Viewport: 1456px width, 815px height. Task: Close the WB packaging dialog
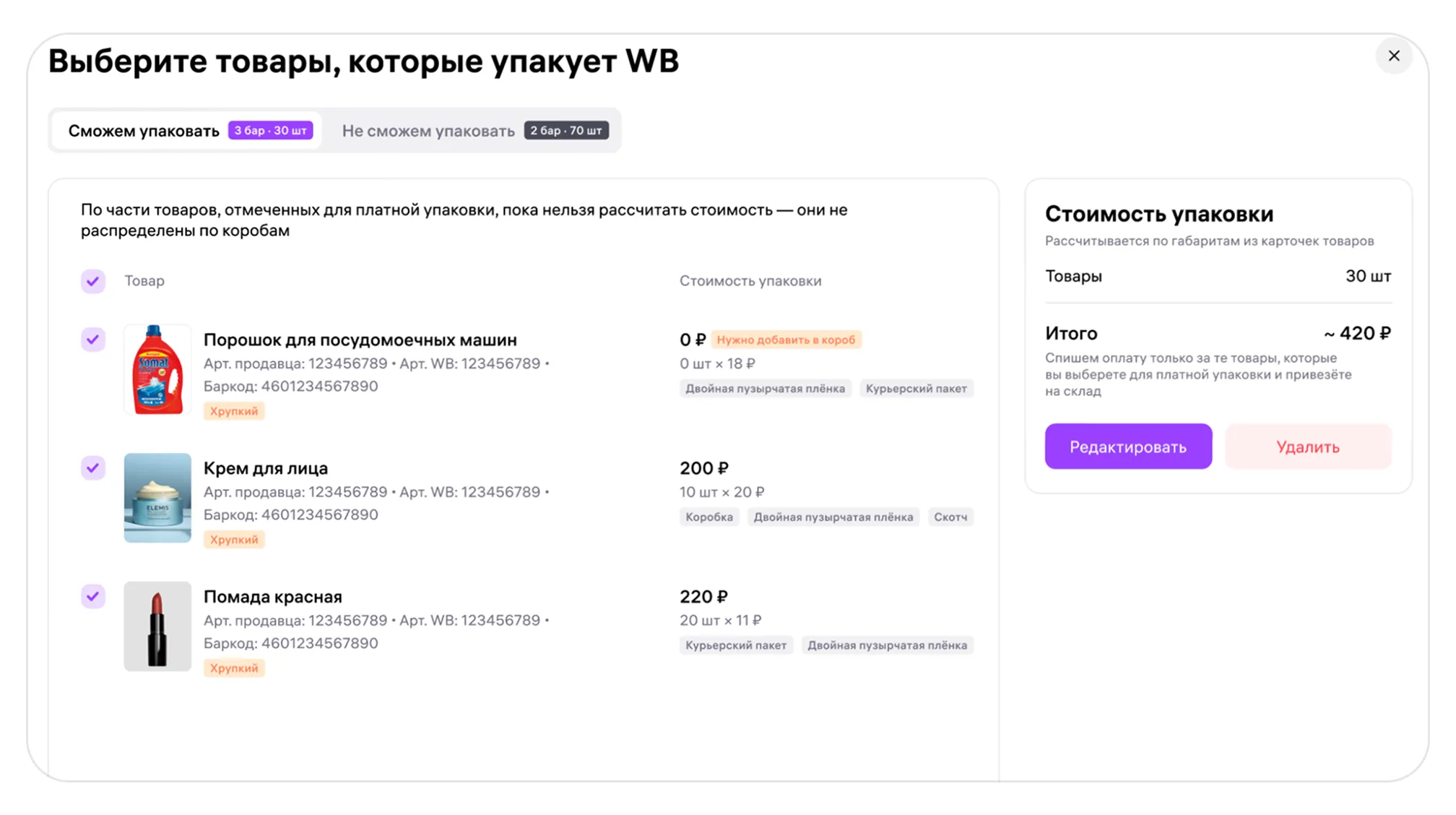tap(1393, 56)
